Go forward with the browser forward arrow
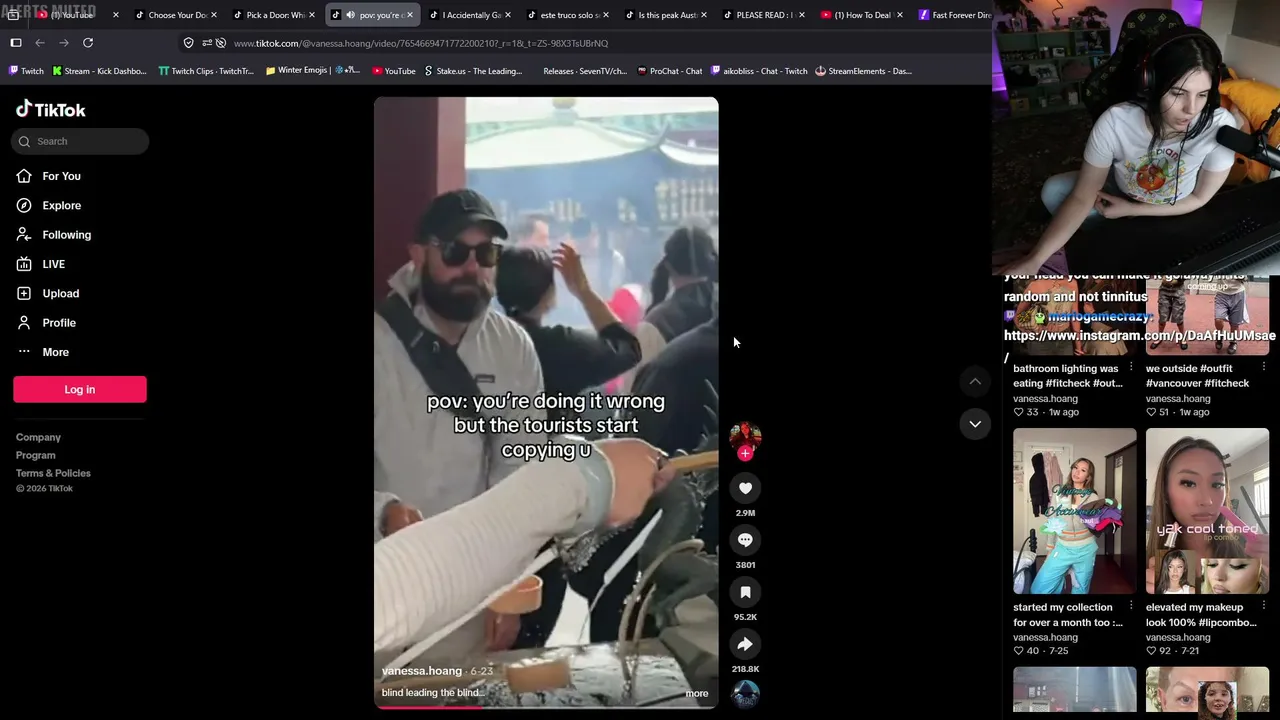Screen dimensions: 1280x720 click(64, 43)
